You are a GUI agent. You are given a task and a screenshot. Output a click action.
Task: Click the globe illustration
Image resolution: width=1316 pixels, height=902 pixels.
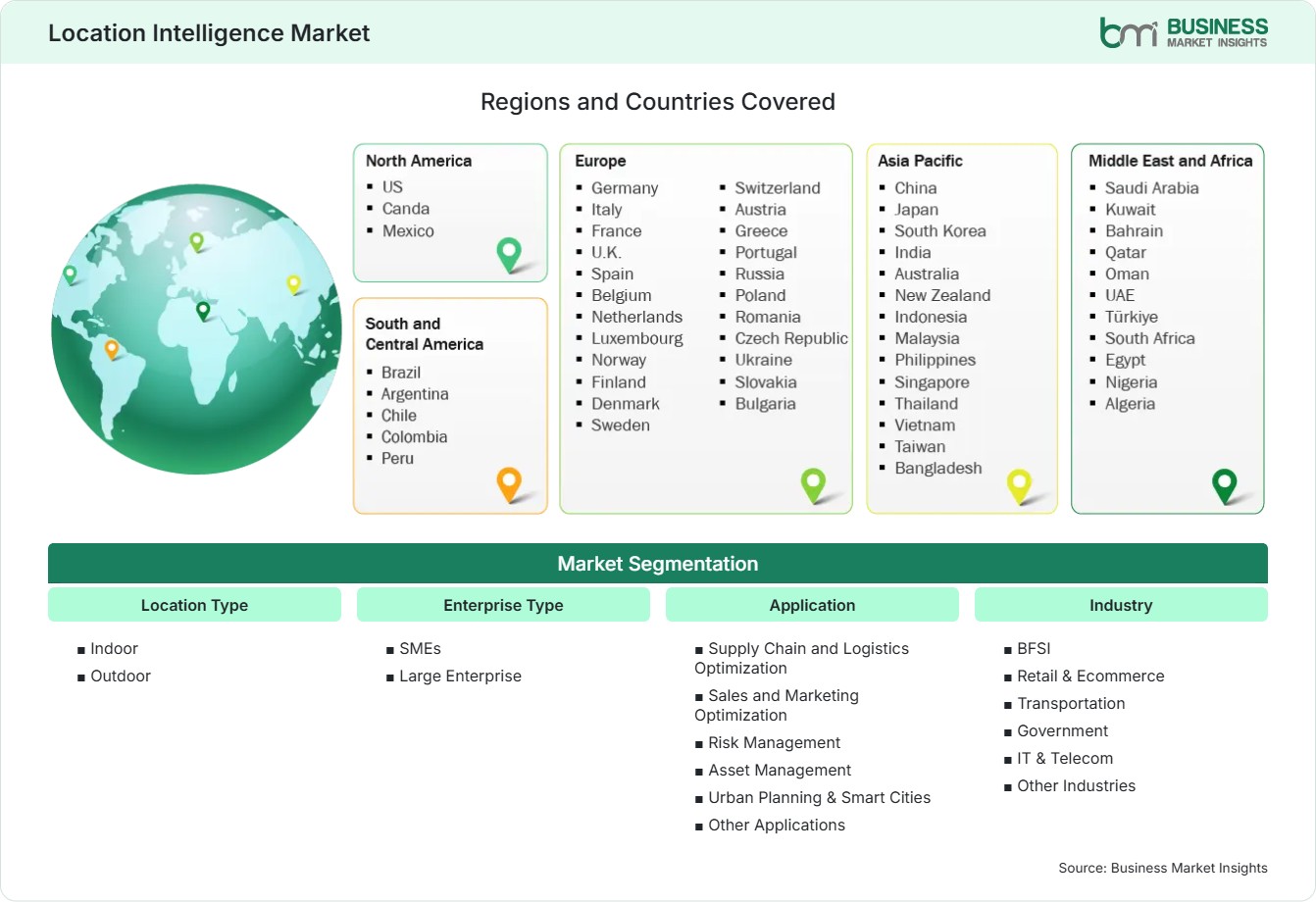196,328
